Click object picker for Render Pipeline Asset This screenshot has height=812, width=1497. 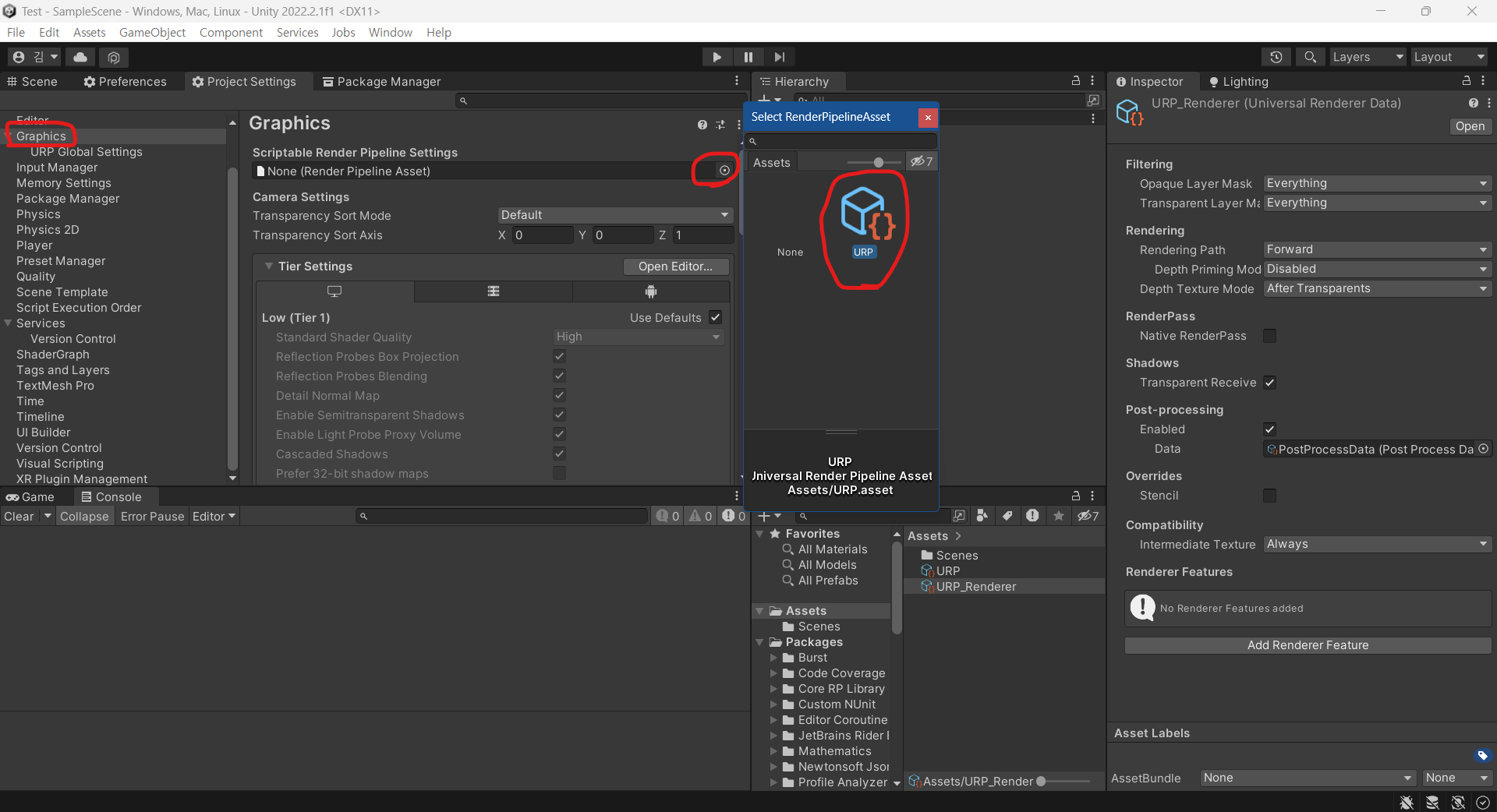[x=724, y=171]
